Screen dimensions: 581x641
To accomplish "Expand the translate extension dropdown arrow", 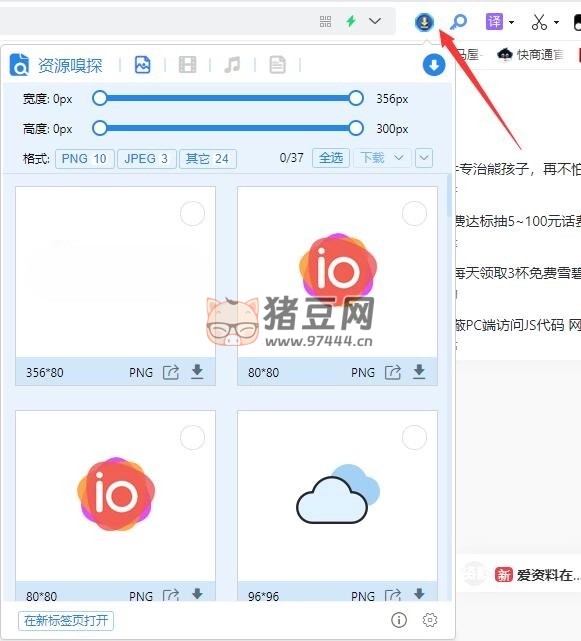I will (x=511, y=22).
